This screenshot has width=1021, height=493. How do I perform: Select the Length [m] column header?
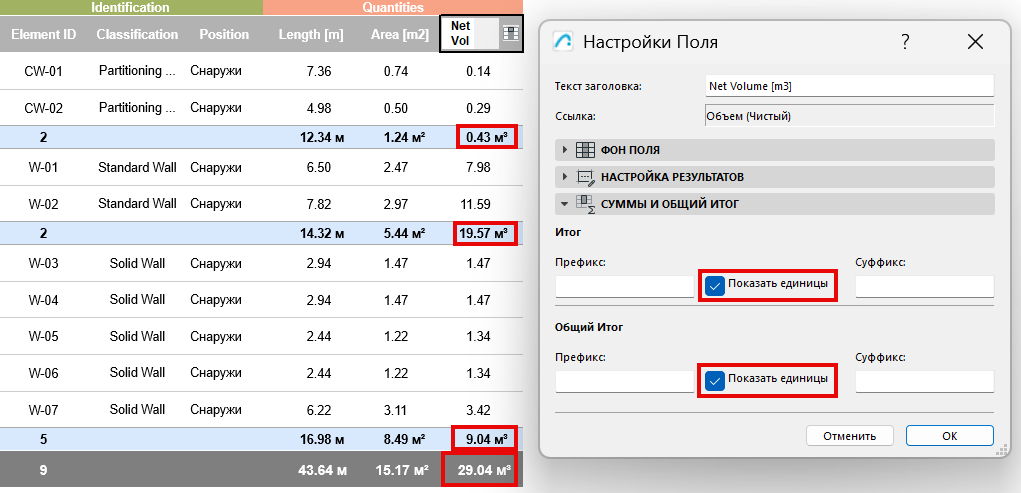pyautogui.click(x=311, y=34)
